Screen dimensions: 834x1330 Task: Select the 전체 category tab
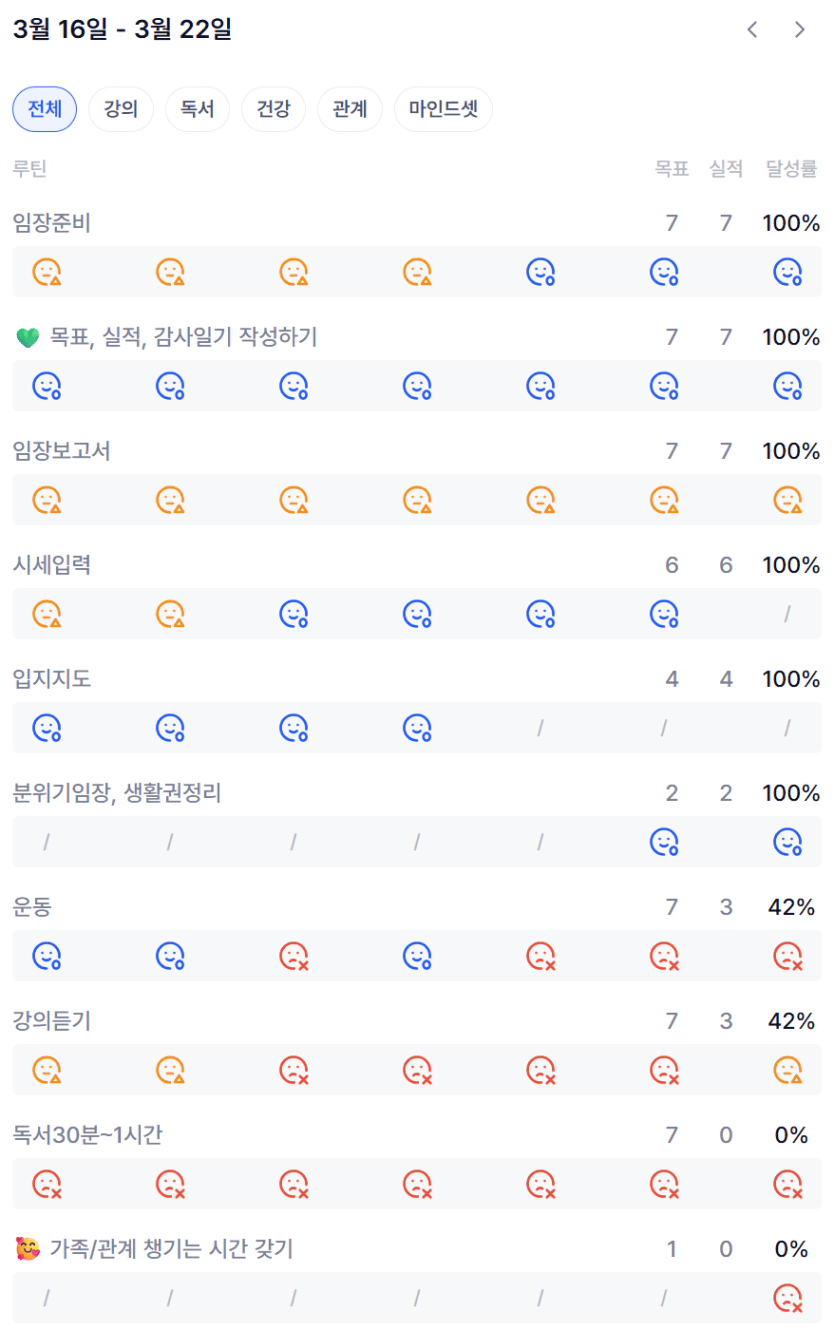(44, 110)
